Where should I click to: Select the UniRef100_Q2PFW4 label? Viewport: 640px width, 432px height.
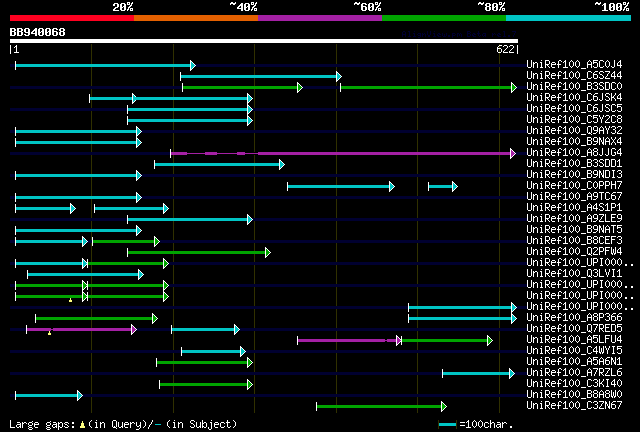pyautogui.click(x=574, y=252)
